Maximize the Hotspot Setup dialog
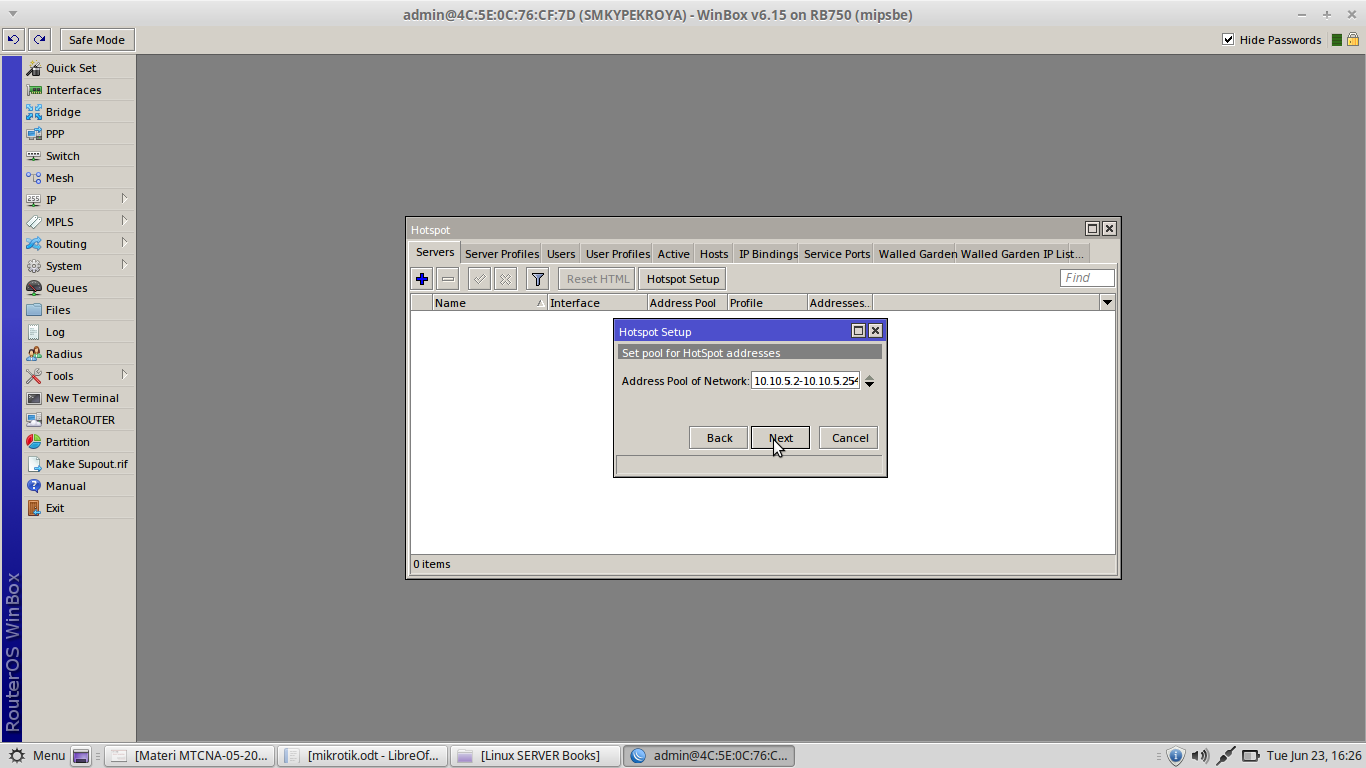The image size is (1366, 768). pos(858,331)
